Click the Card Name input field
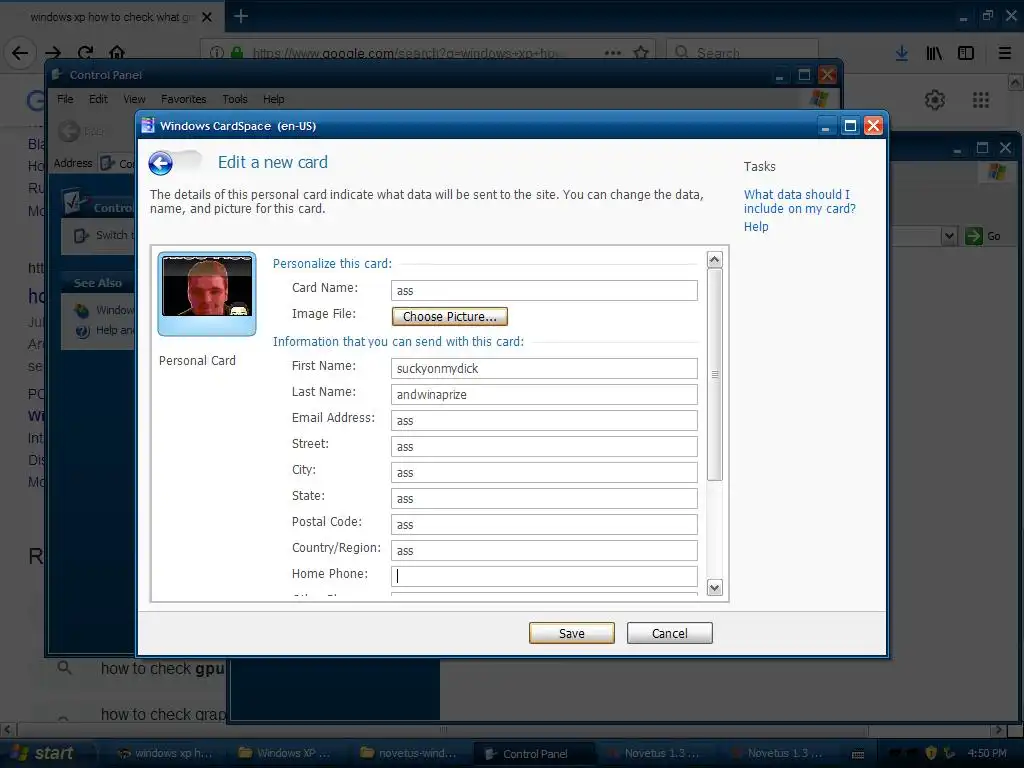Image resolution: width=1024 pixels, height=768 pixels. pos(544,291)
